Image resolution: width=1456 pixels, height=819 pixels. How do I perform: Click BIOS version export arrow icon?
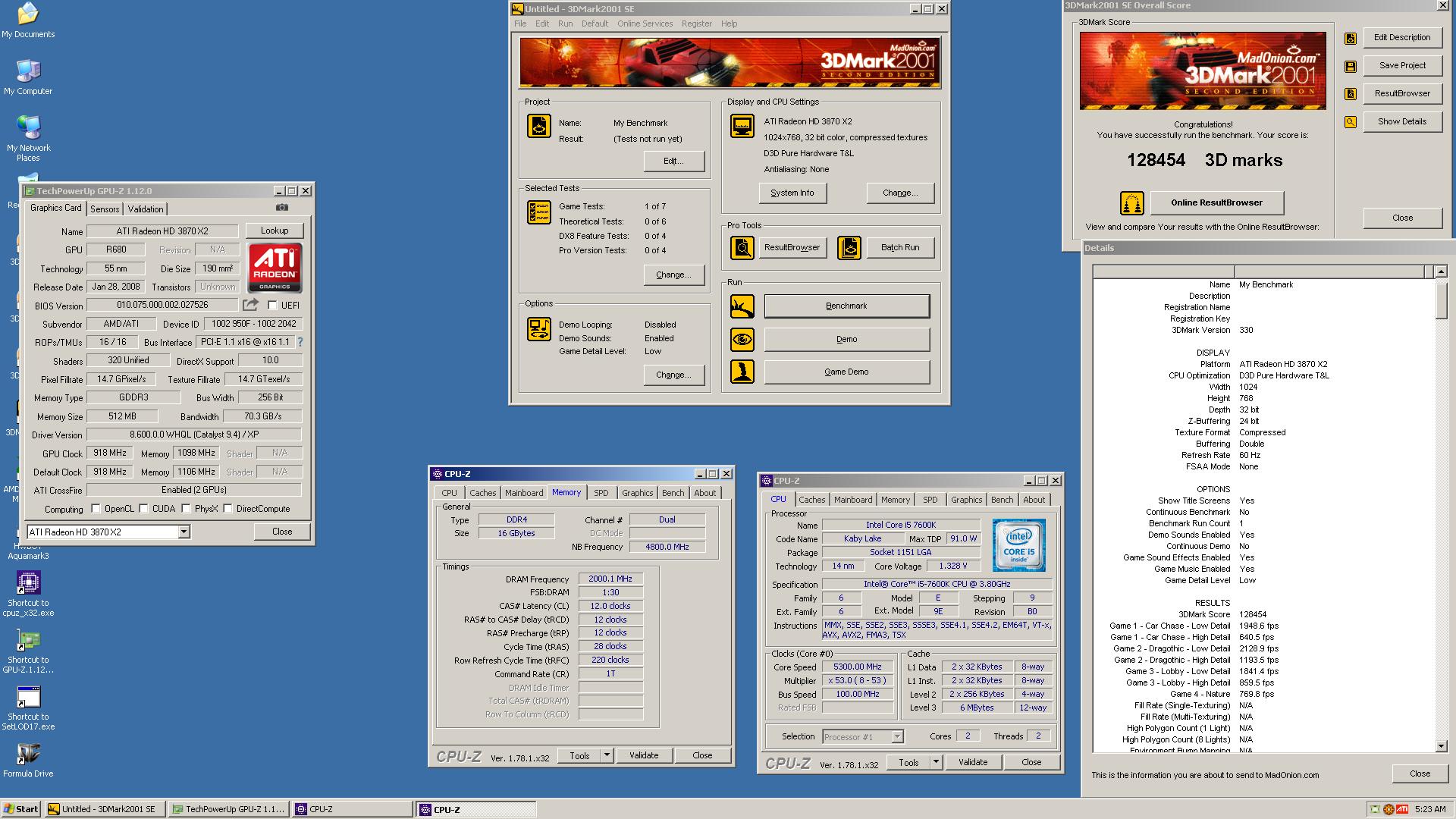tap(250, 305)
